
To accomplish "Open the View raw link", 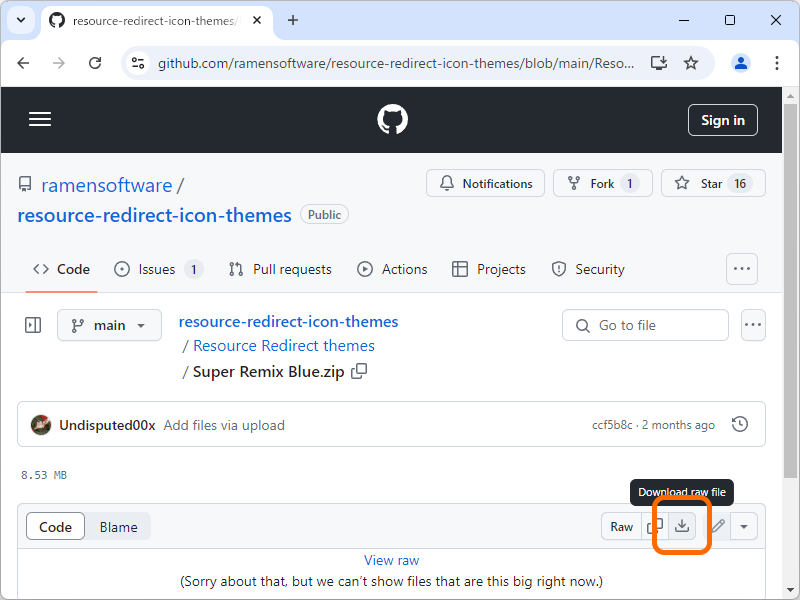I will click(392, 560).
